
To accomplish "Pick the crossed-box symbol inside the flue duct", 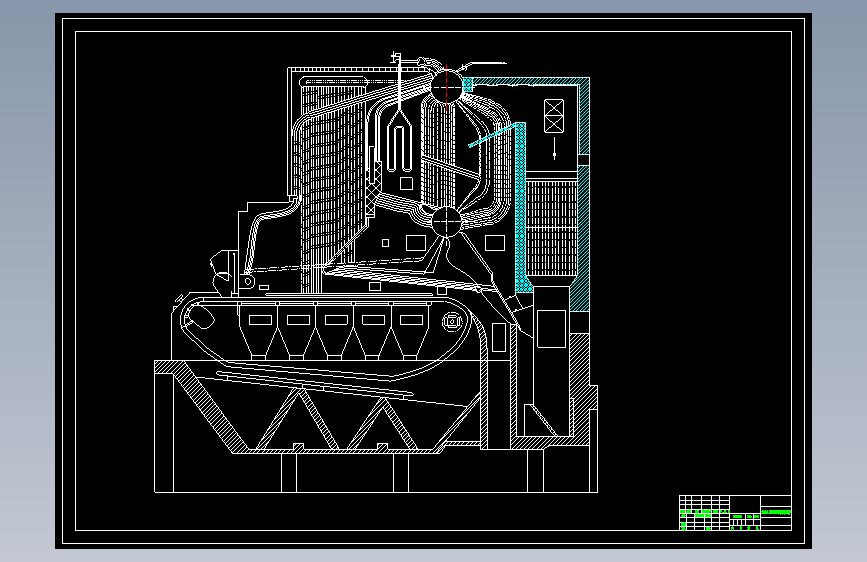I will pyautogui.click(x=553, y=116).
